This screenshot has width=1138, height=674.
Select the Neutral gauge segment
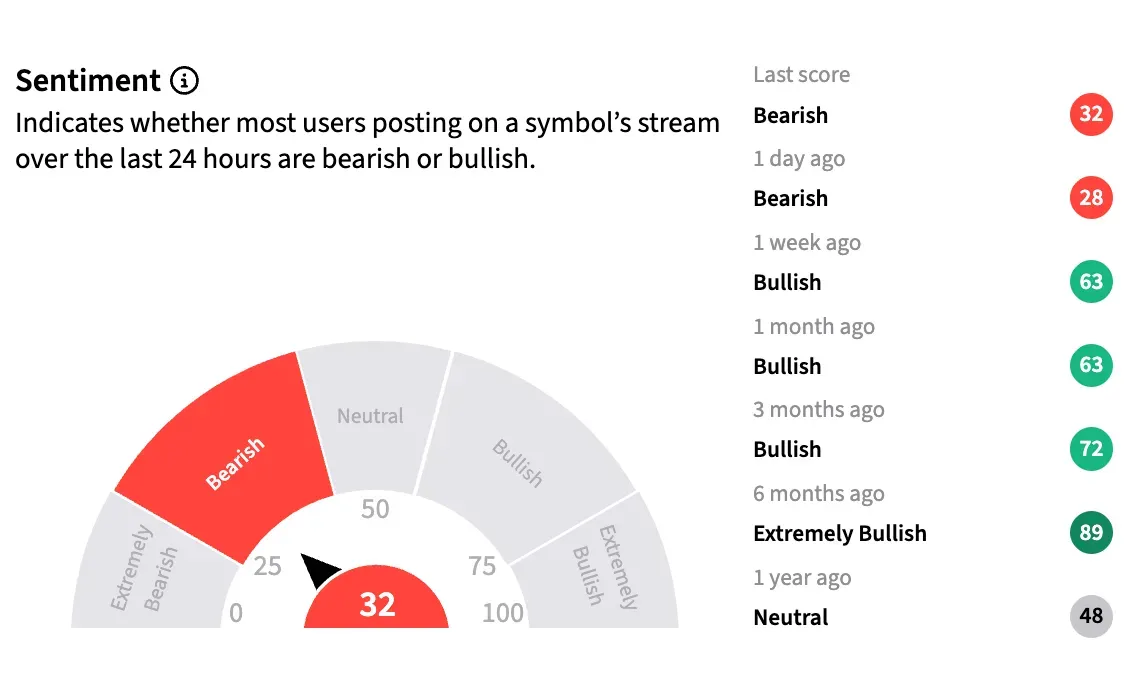click(372, 416)
